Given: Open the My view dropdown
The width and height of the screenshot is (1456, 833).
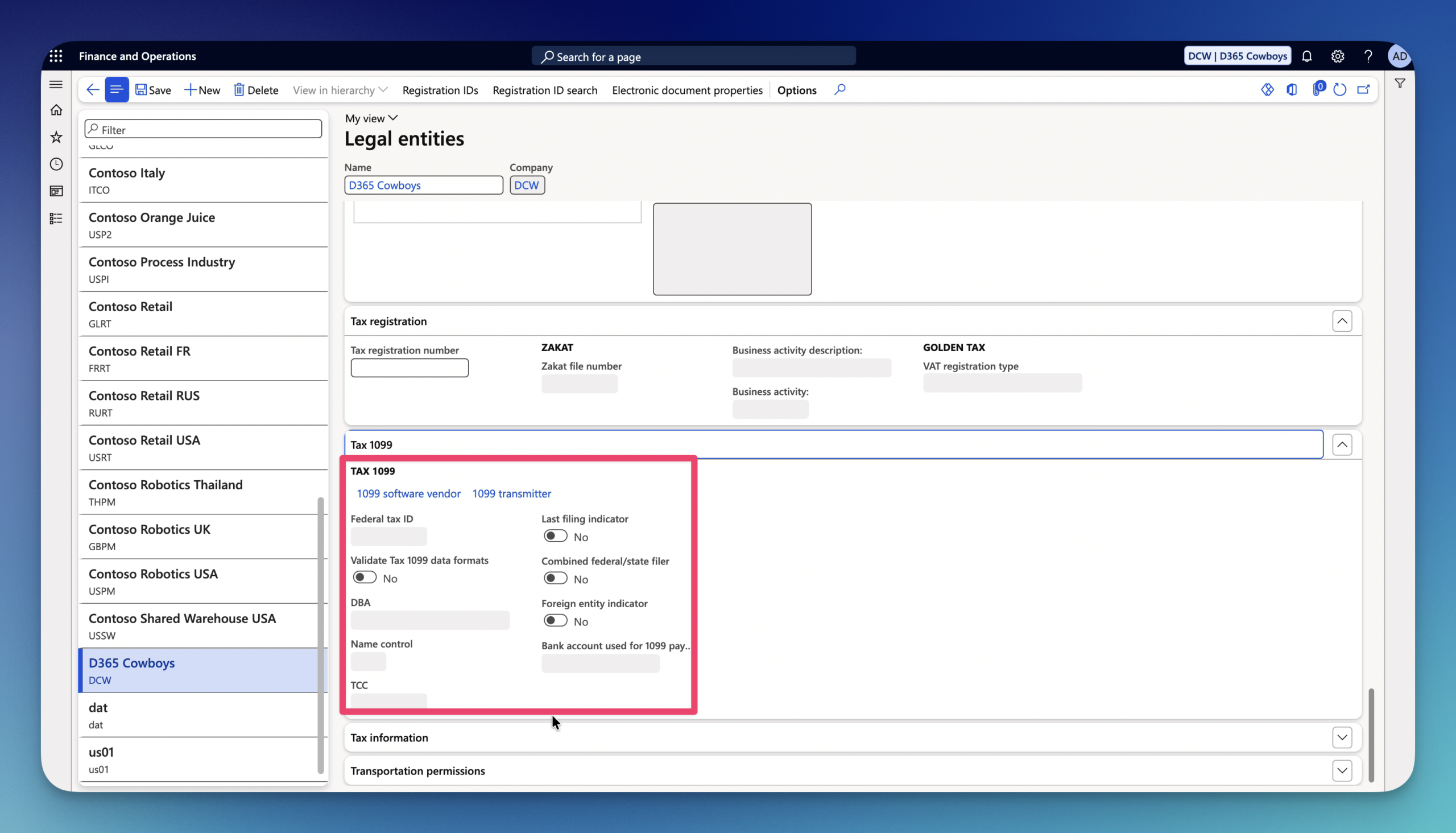Looking at the screenshot, I should [x=371, y=118].
